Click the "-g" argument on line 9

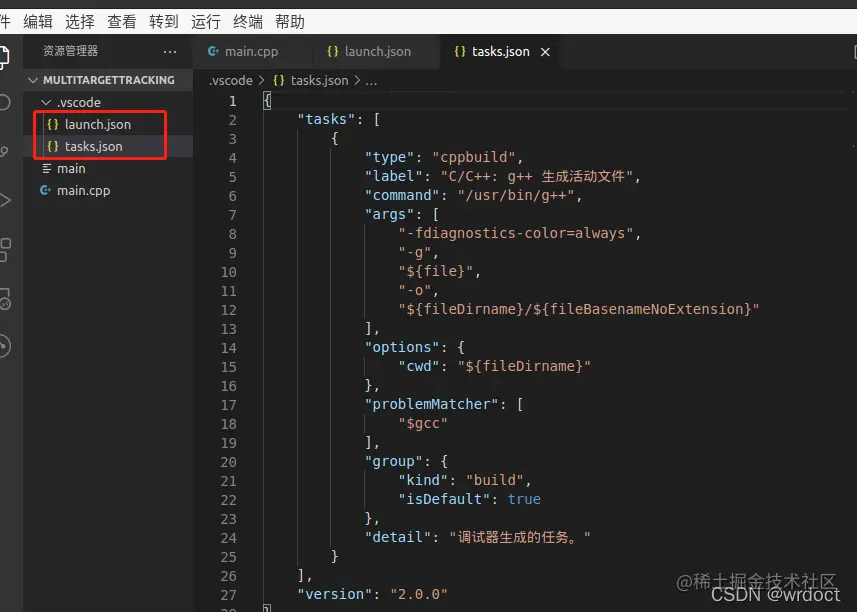pyautogui.click(x=415, y=252)
